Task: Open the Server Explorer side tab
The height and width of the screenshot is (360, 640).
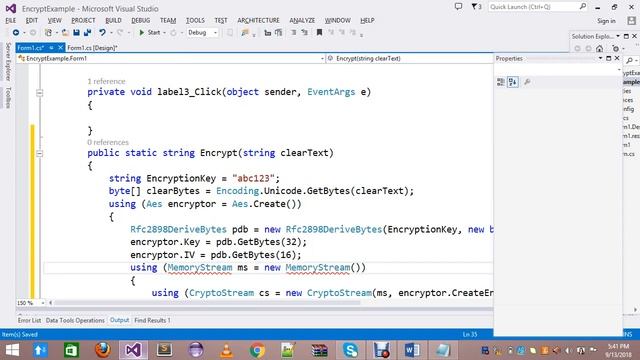Action: pos(8,62)
